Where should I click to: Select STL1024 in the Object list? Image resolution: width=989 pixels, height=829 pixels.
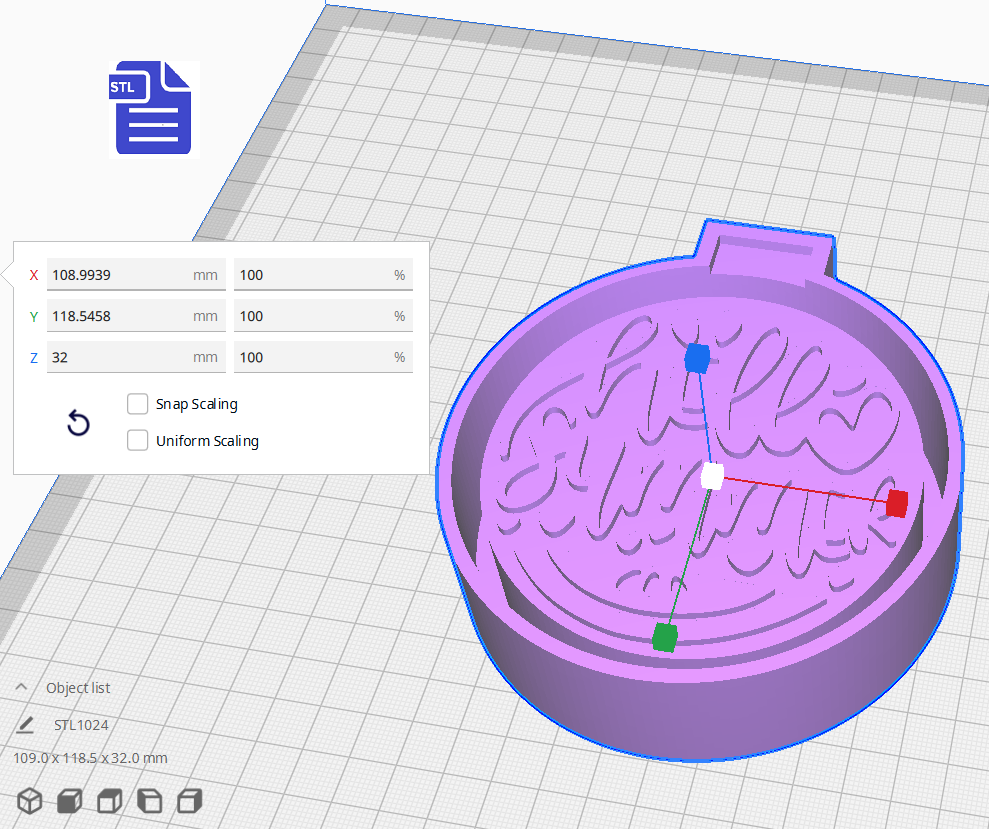click(x=83, y=724)
